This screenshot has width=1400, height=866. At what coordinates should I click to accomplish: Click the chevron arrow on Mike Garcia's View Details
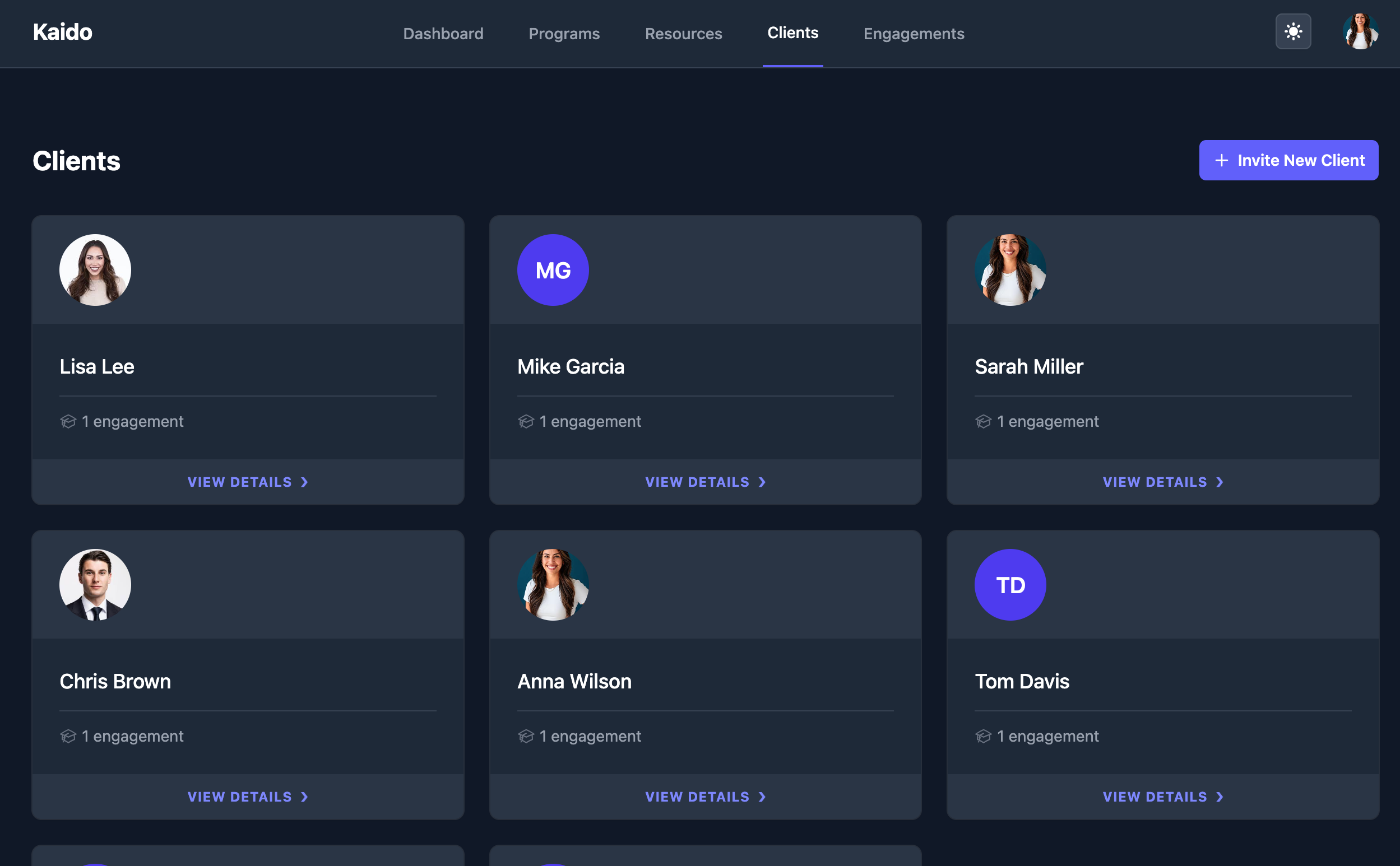[x=762, y=482]
